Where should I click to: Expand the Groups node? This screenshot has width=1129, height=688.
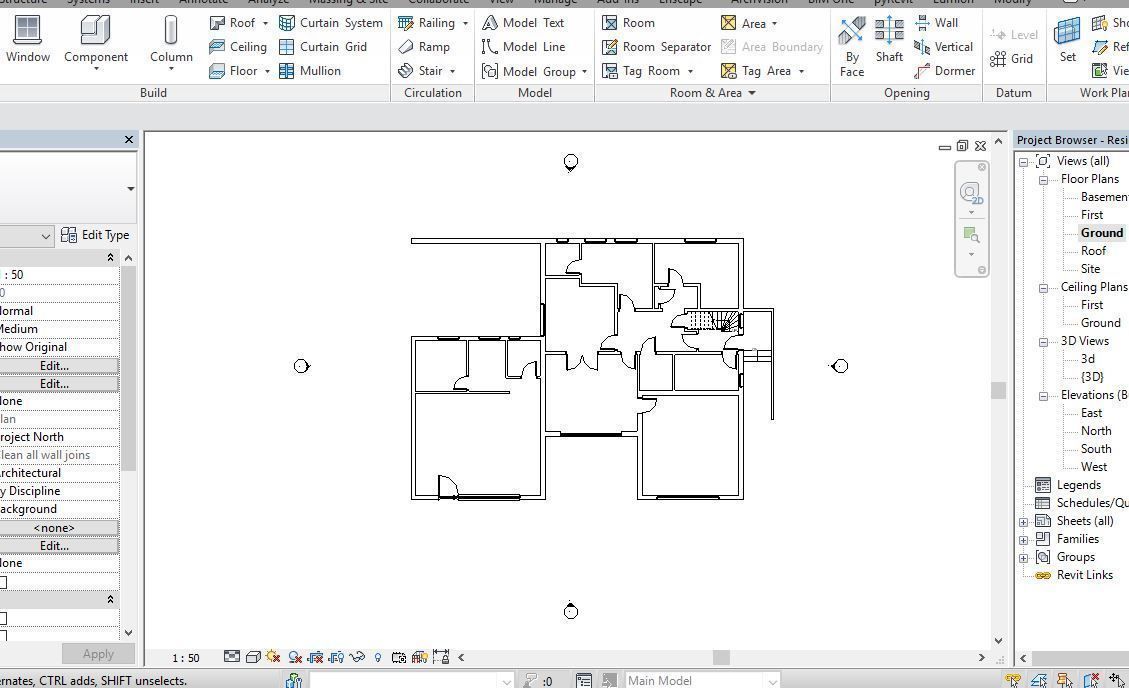(1023, 558)
